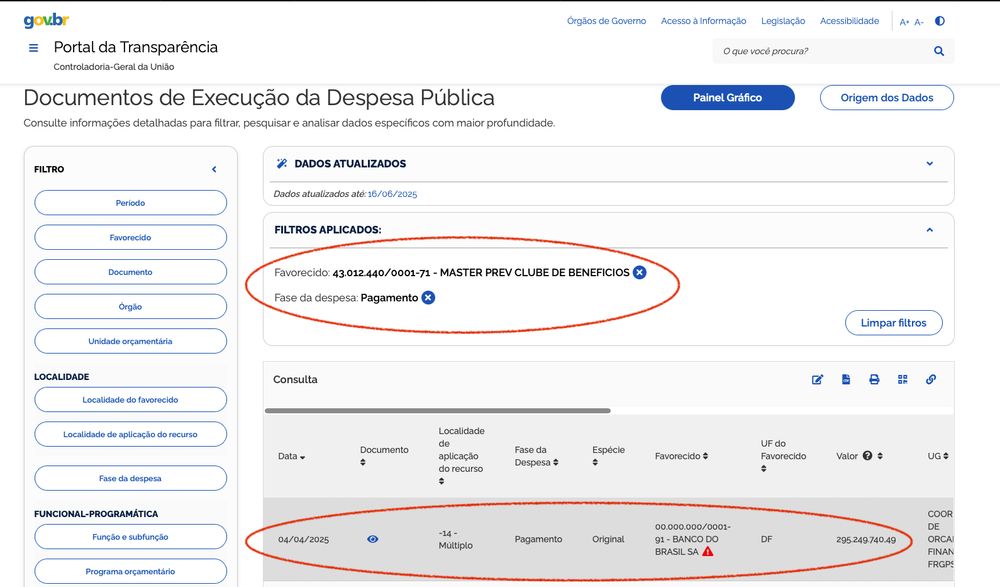Click the 'DF' cell in the row
The image size is (1000, 587).
766,539
